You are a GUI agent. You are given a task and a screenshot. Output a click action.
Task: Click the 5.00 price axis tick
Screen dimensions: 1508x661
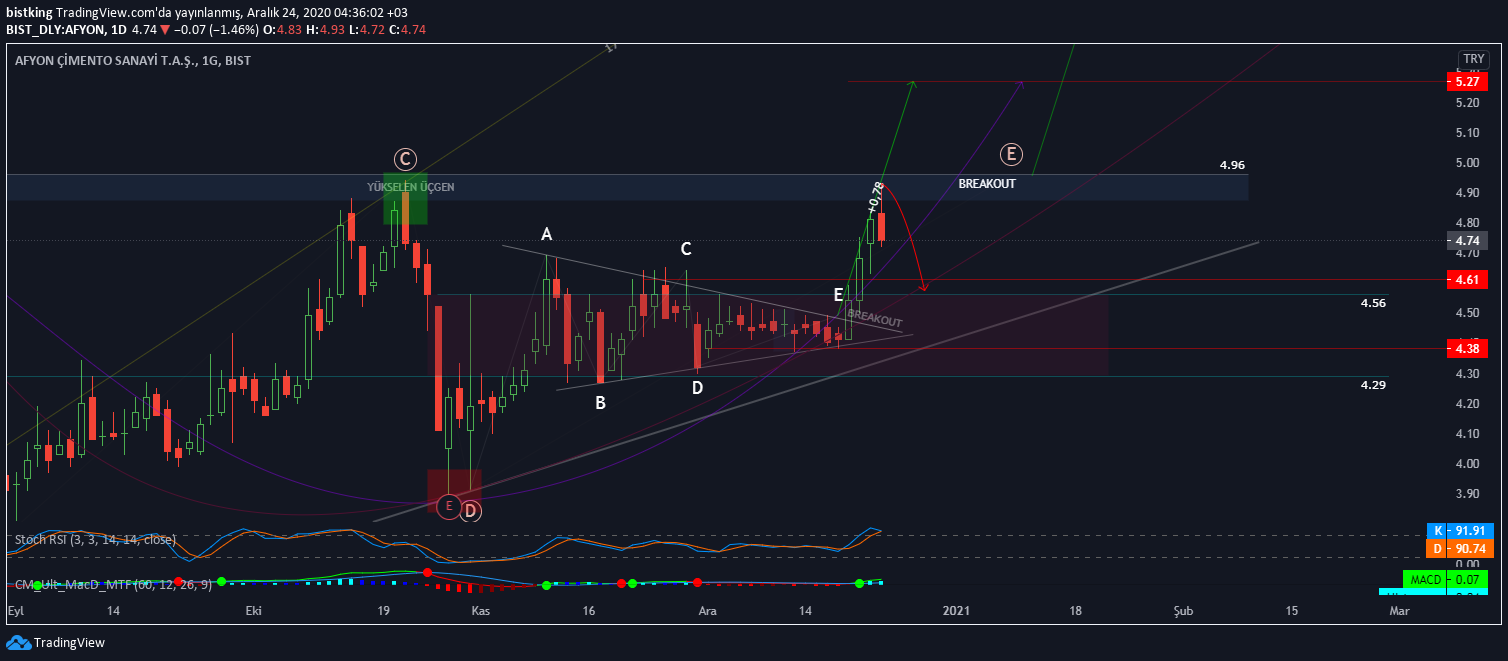tap(1468, 163)
